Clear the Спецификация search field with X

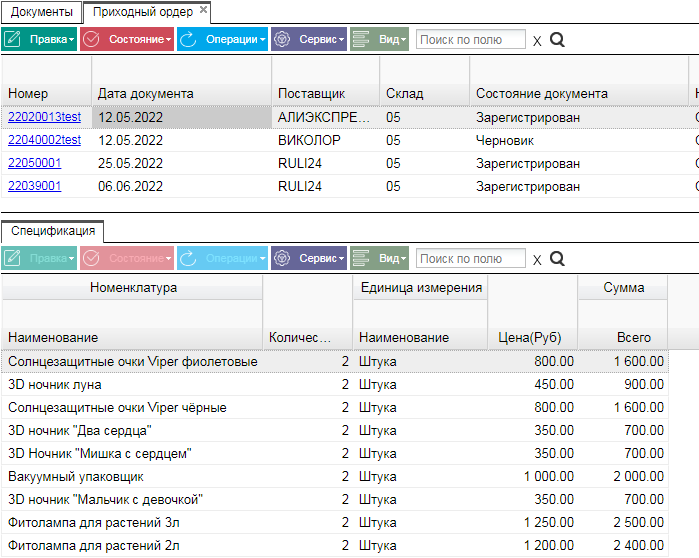[x=537, y=260]
